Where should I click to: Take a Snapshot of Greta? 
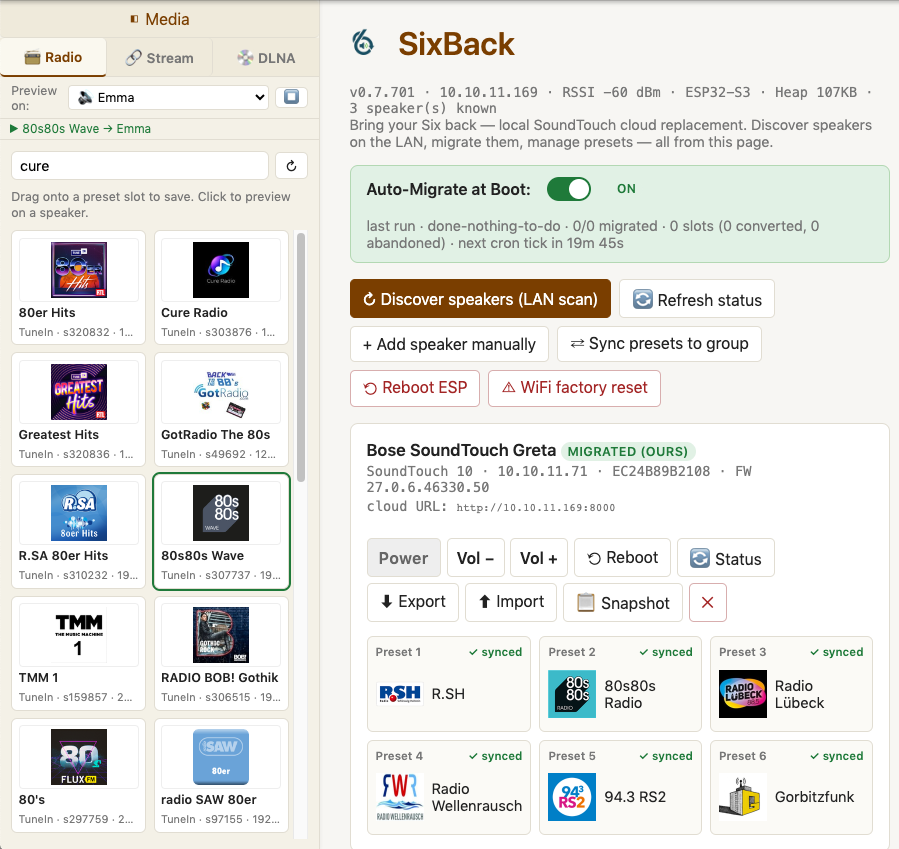[x=623, y=602]
